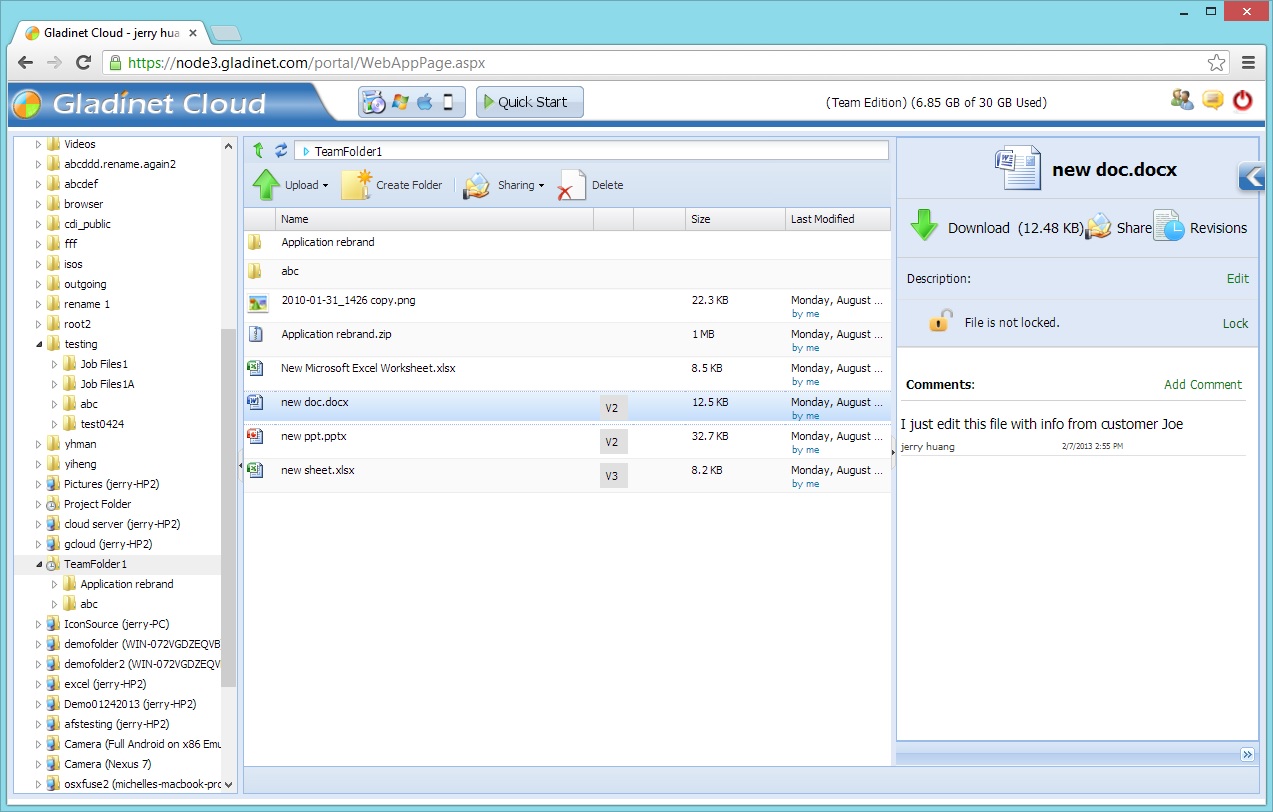Click the red power logout icon

click(1242, 100)
